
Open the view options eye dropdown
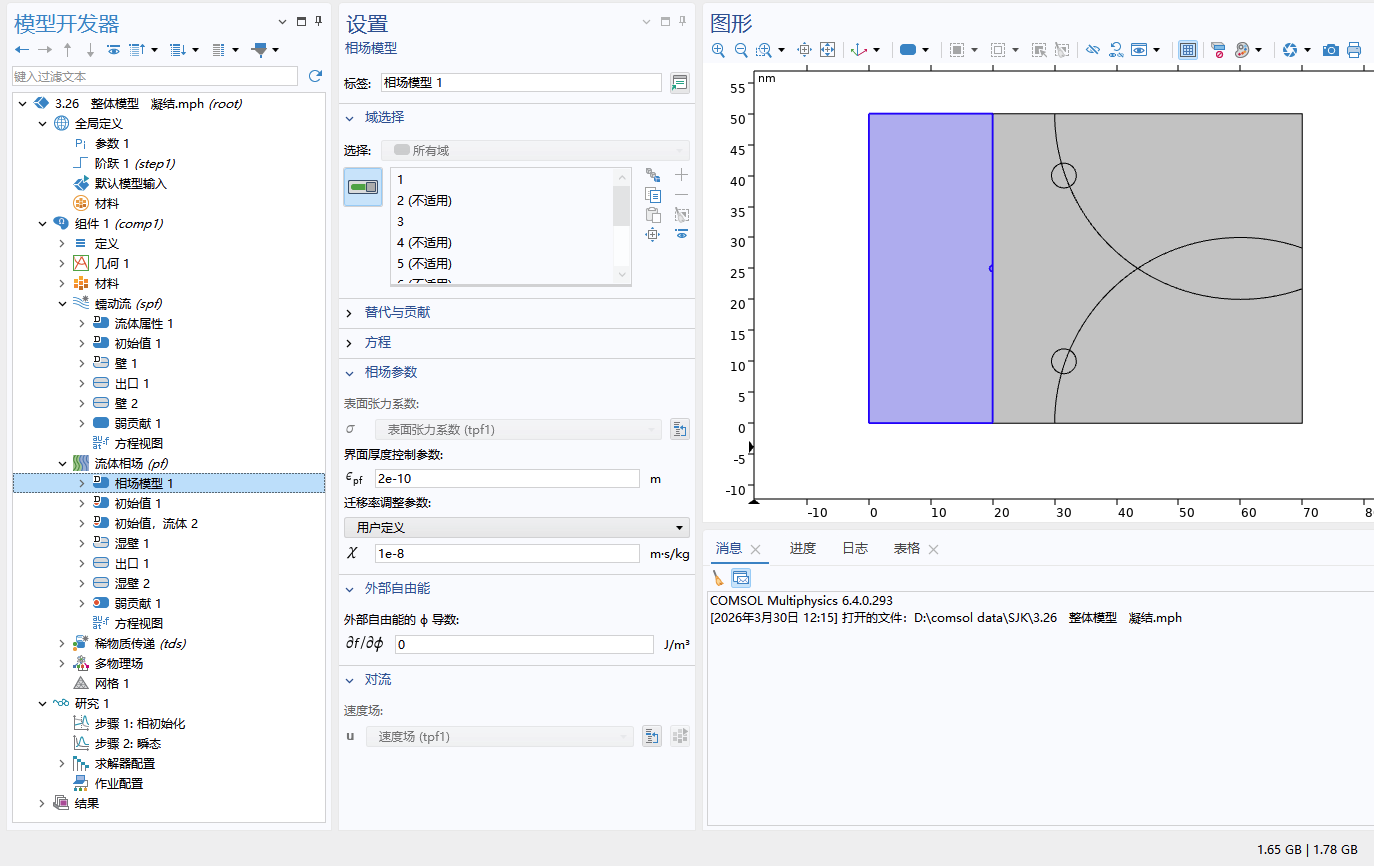coord(1157,49)
